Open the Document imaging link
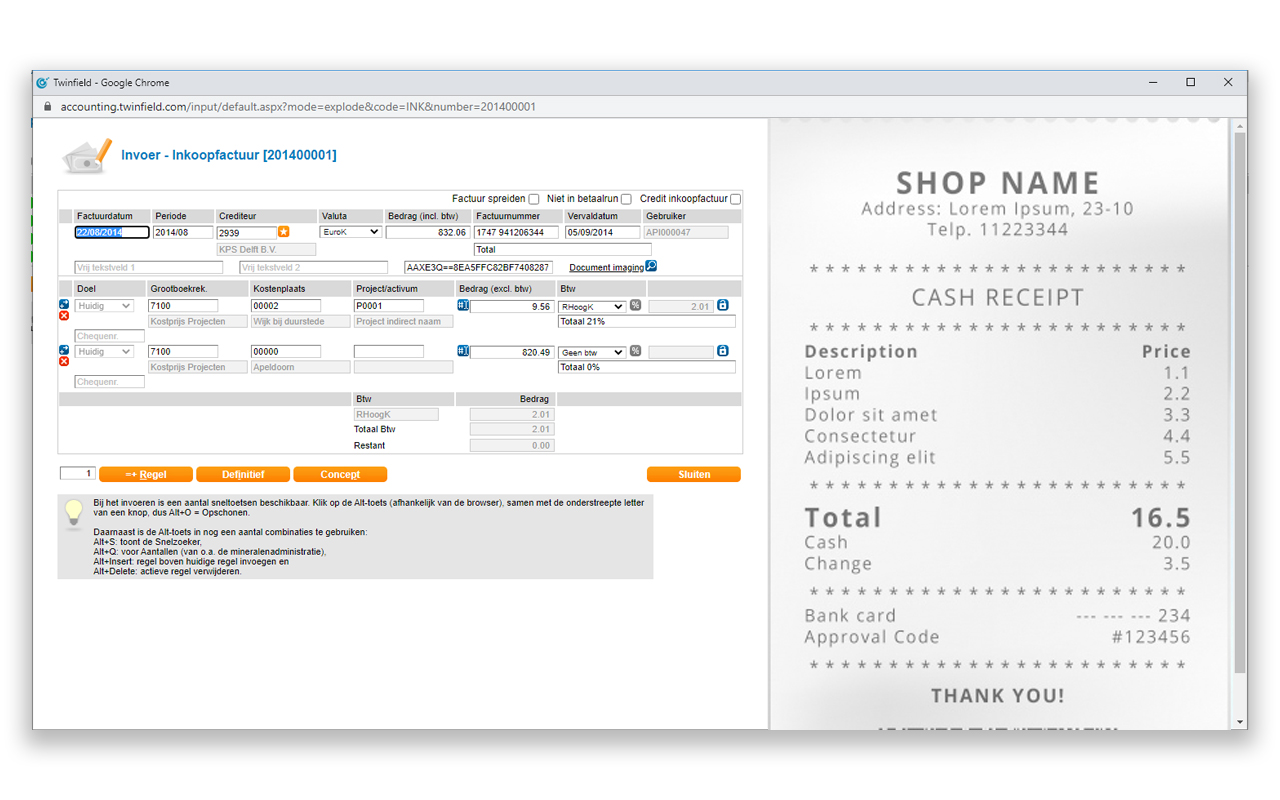 click(x=606, y=267)
